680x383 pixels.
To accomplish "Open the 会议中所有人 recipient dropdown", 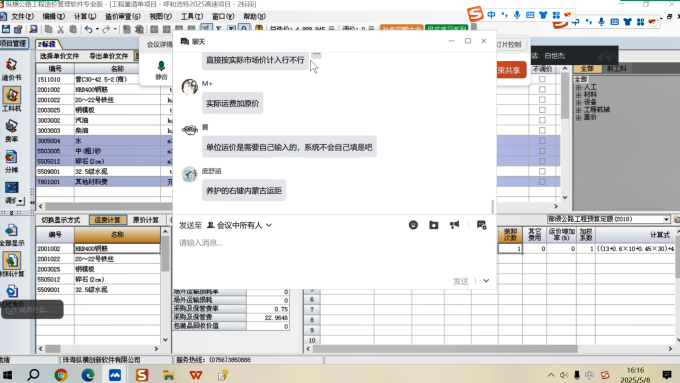I will pos(239,225).
